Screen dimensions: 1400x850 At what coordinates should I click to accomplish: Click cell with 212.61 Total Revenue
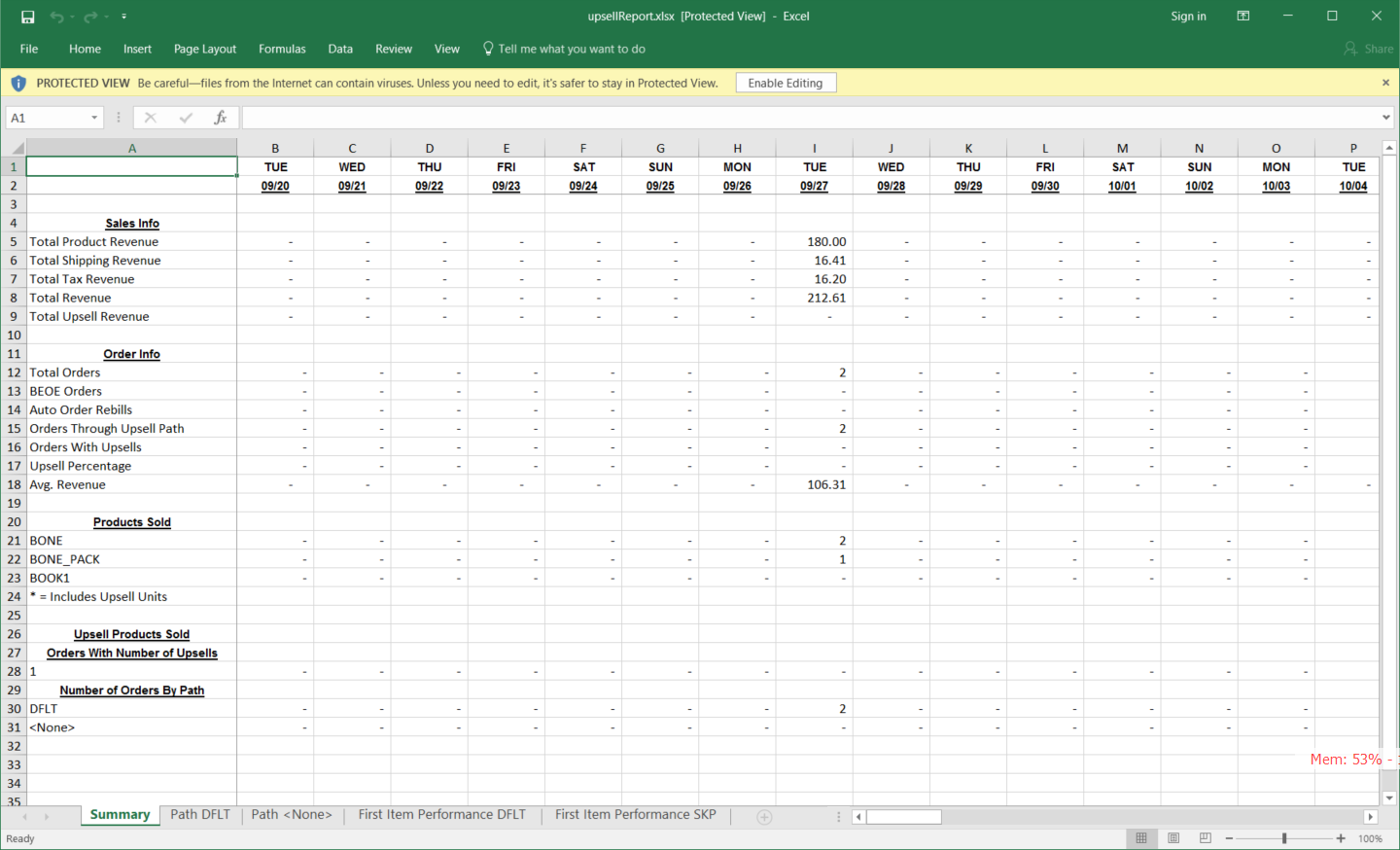[x=815, y=298]
